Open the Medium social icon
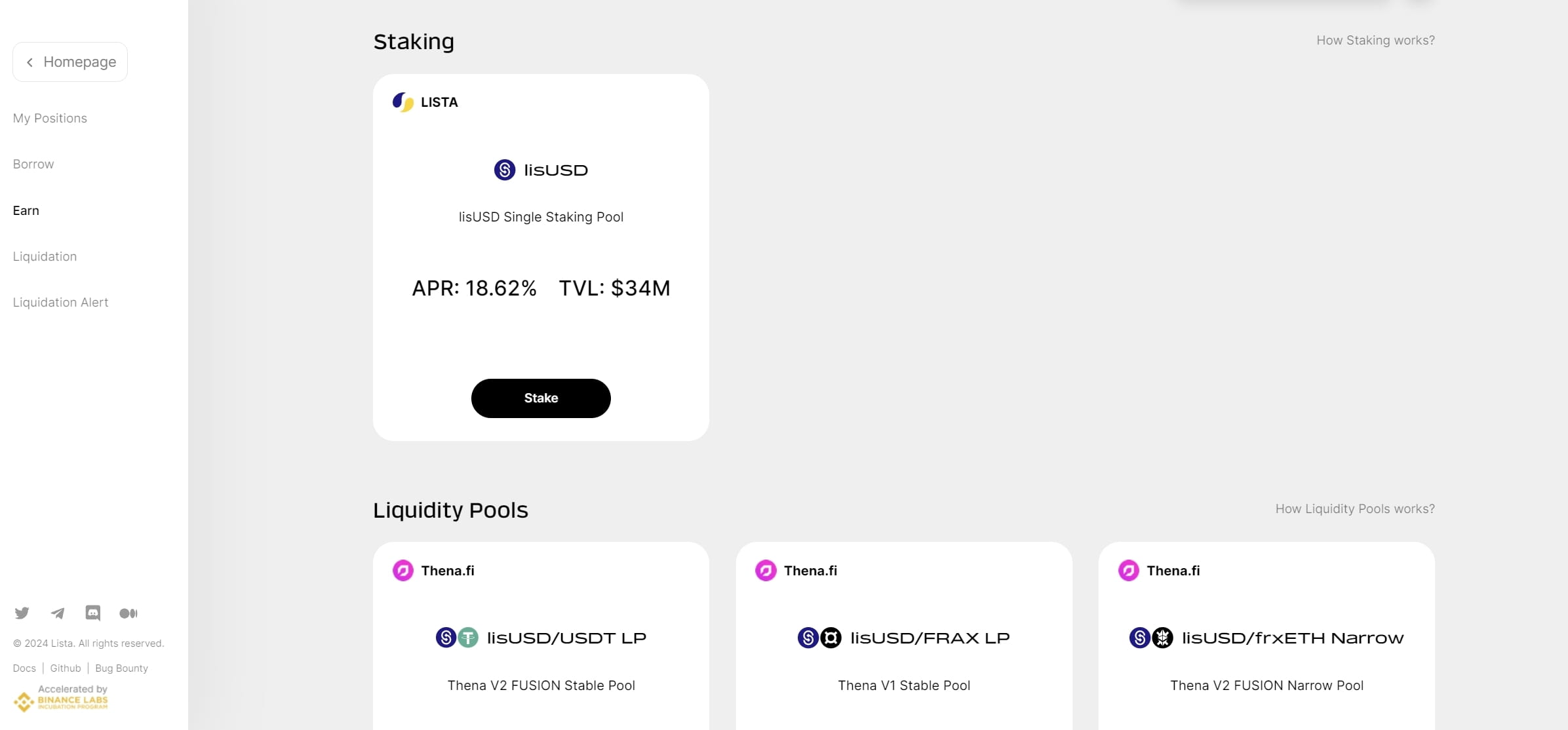The width and height of the screenshot is (1568, 730). tap(128, 613)
